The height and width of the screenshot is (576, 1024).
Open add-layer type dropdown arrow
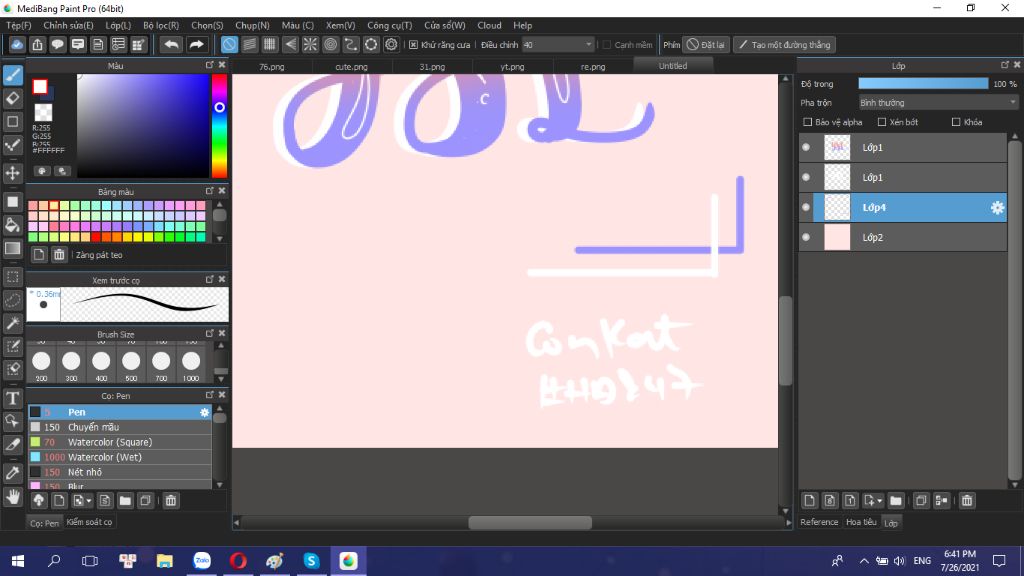point(880,501)
